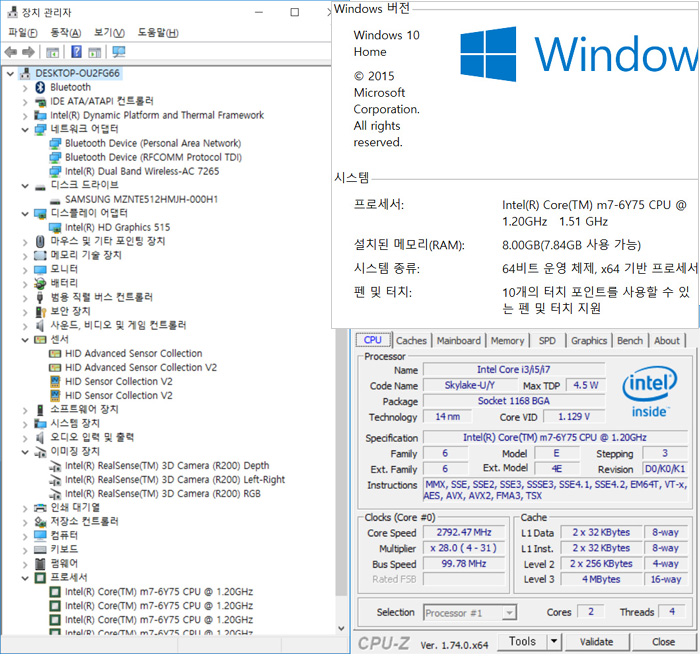
Task: Select Intel(R) HD Graphics 515 adapter icon
Action: 55,228
